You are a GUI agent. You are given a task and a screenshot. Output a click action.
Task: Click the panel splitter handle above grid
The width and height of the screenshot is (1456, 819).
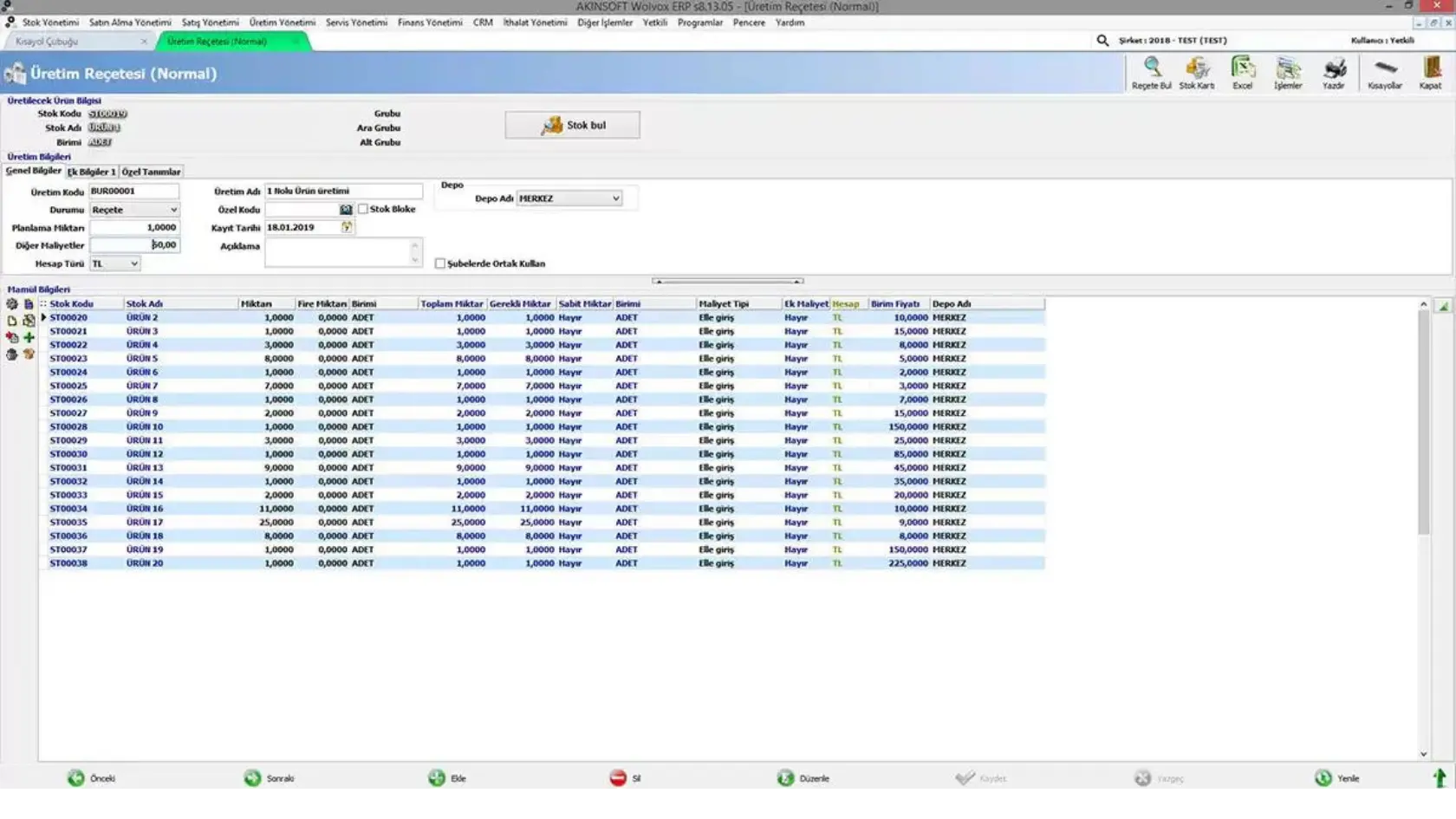pyautogui.click(x=728, y=281)
